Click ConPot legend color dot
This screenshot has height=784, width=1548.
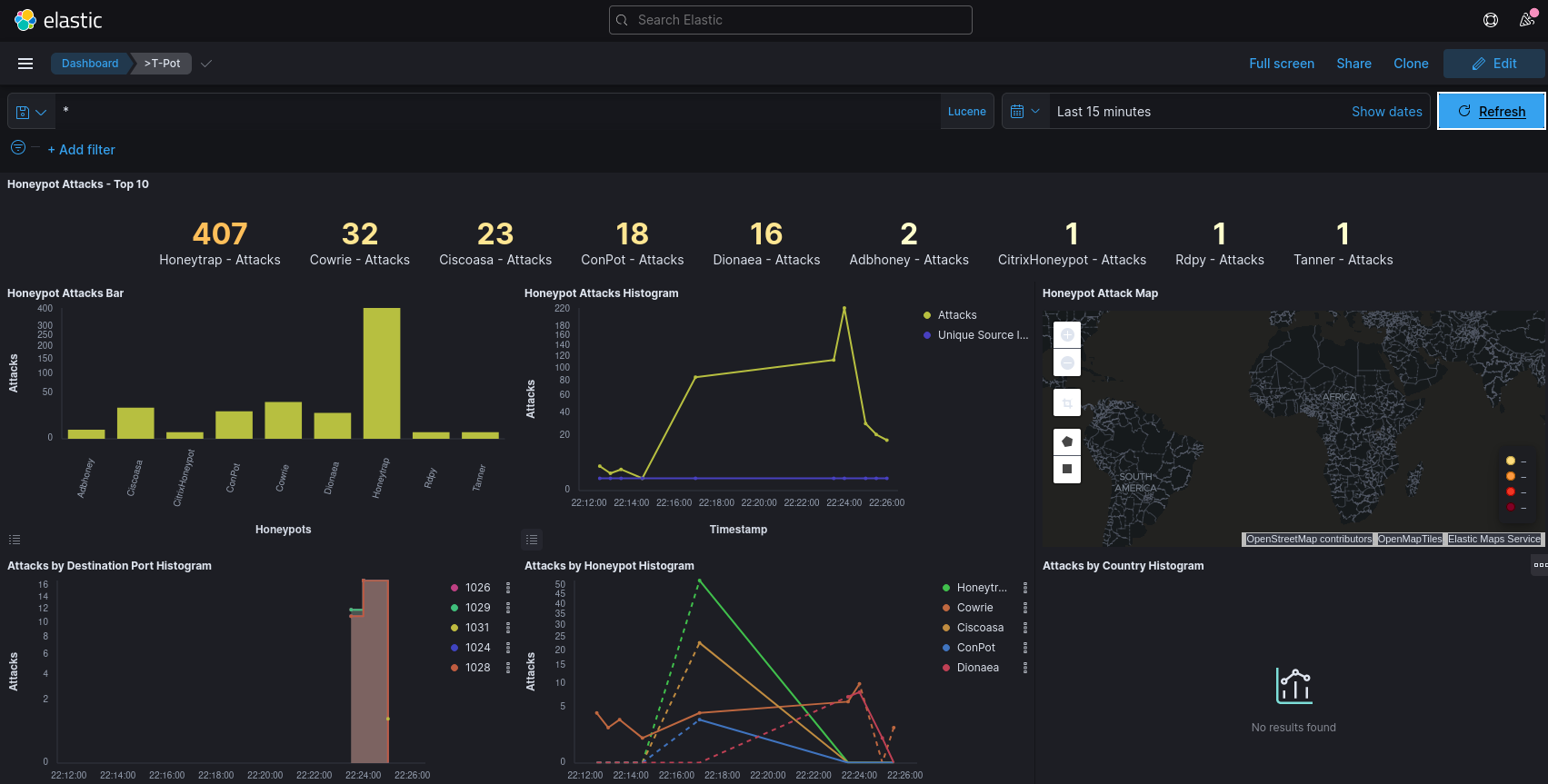pyautogui.click(x=946, y=648)
